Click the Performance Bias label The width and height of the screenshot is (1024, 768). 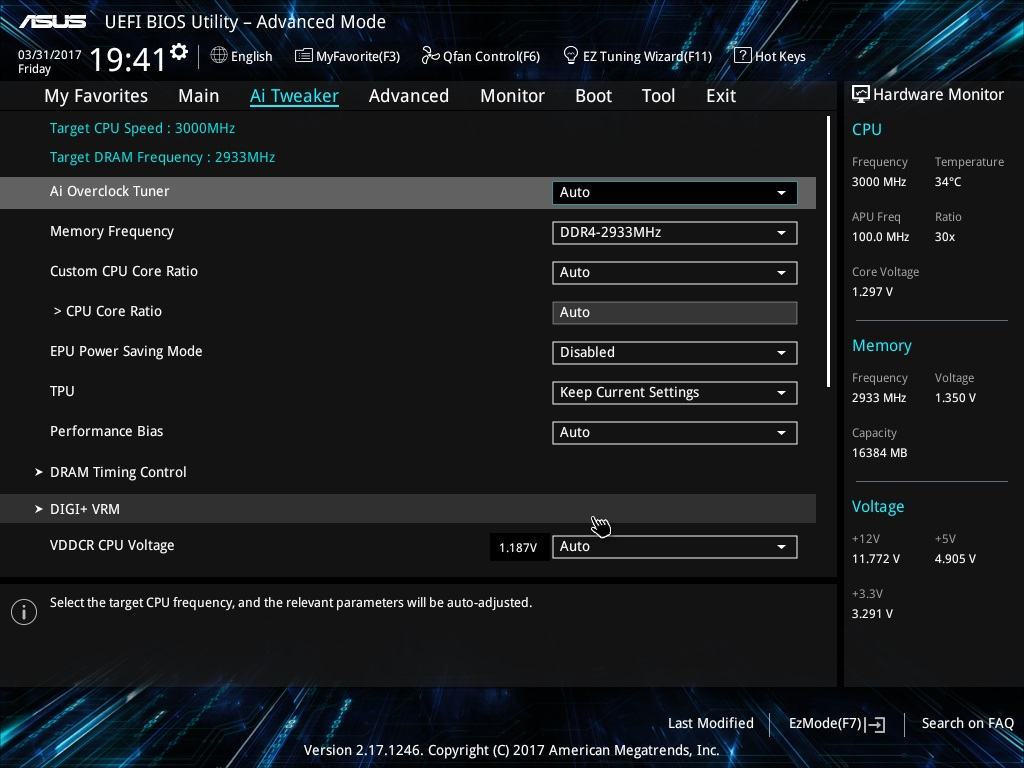(x=106, y=431)
